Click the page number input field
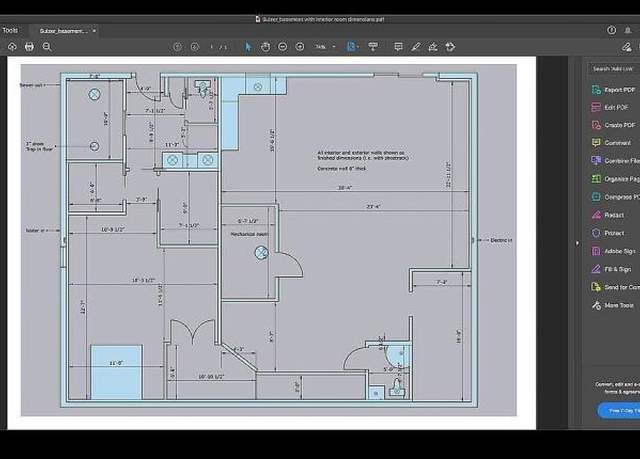The width and height of the screenshot is (640, 459). click(x=212, y=47)
